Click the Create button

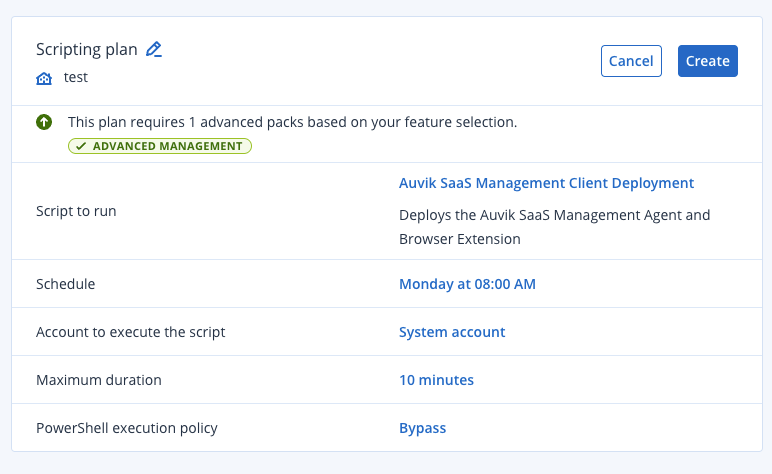pyautogui.click(x=708, y=61)
